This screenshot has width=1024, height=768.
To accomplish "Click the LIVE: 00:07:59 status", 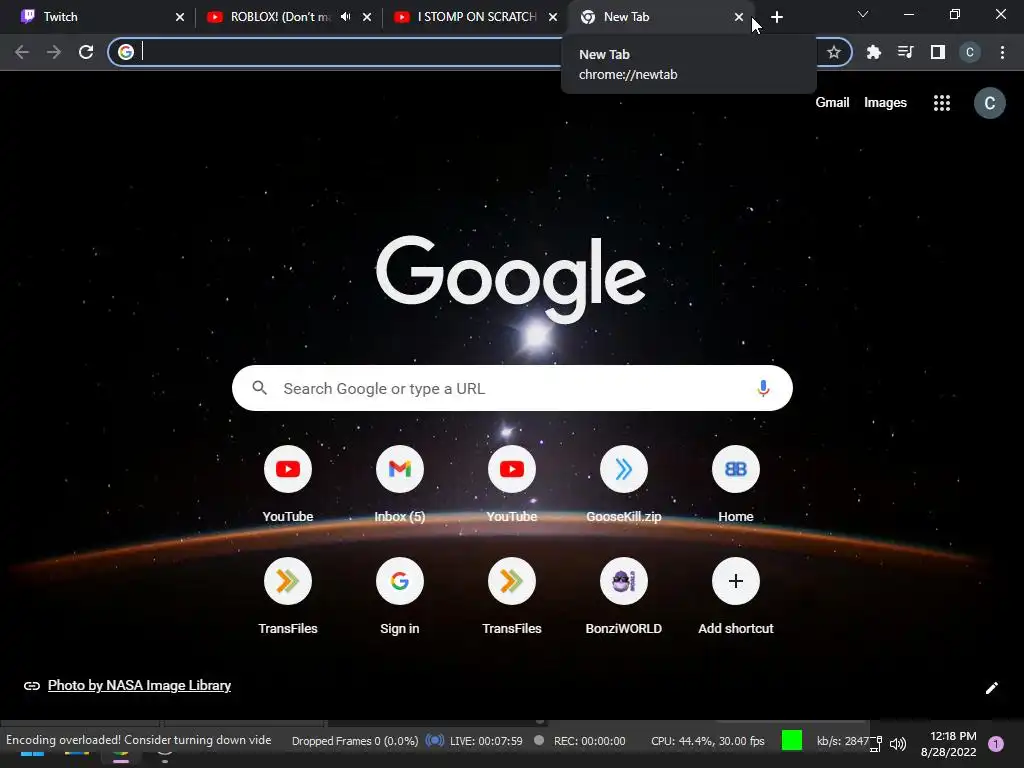I will pos(486,741).
